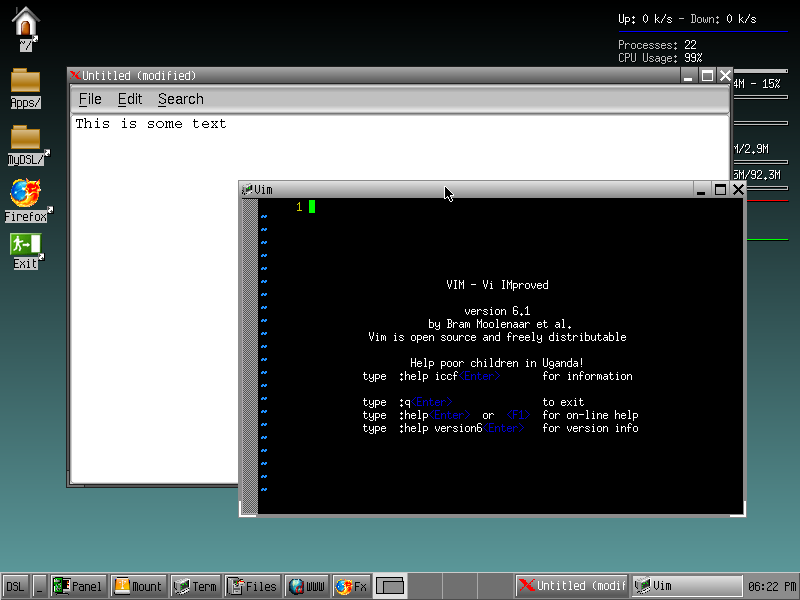Image resolution: width=800 pixels, height=600 pixels.
Task: Click the X icon in Untitled title bar
Action: pos(75,76)
